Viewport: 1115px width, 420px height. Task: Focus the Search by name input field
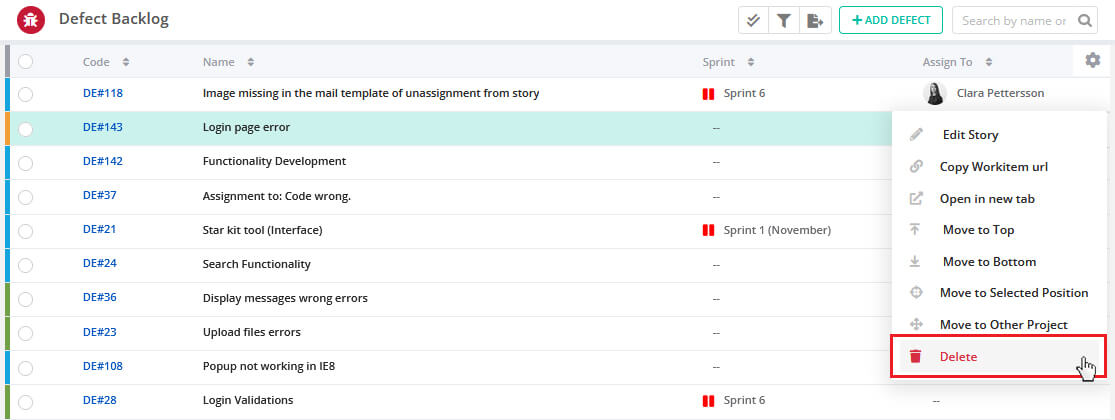point(1014,21)
